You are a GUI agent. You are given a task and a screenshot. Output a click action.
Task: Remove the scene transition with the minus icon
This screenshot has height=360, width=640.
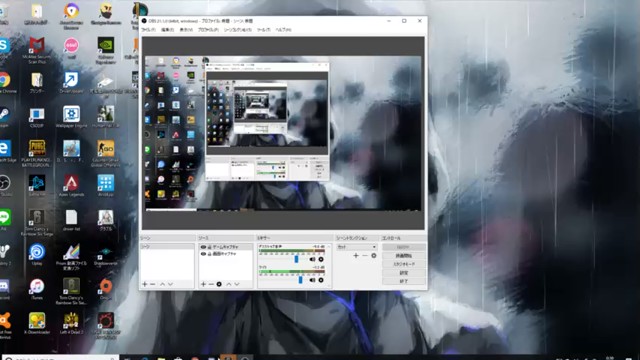click(365, 256)
